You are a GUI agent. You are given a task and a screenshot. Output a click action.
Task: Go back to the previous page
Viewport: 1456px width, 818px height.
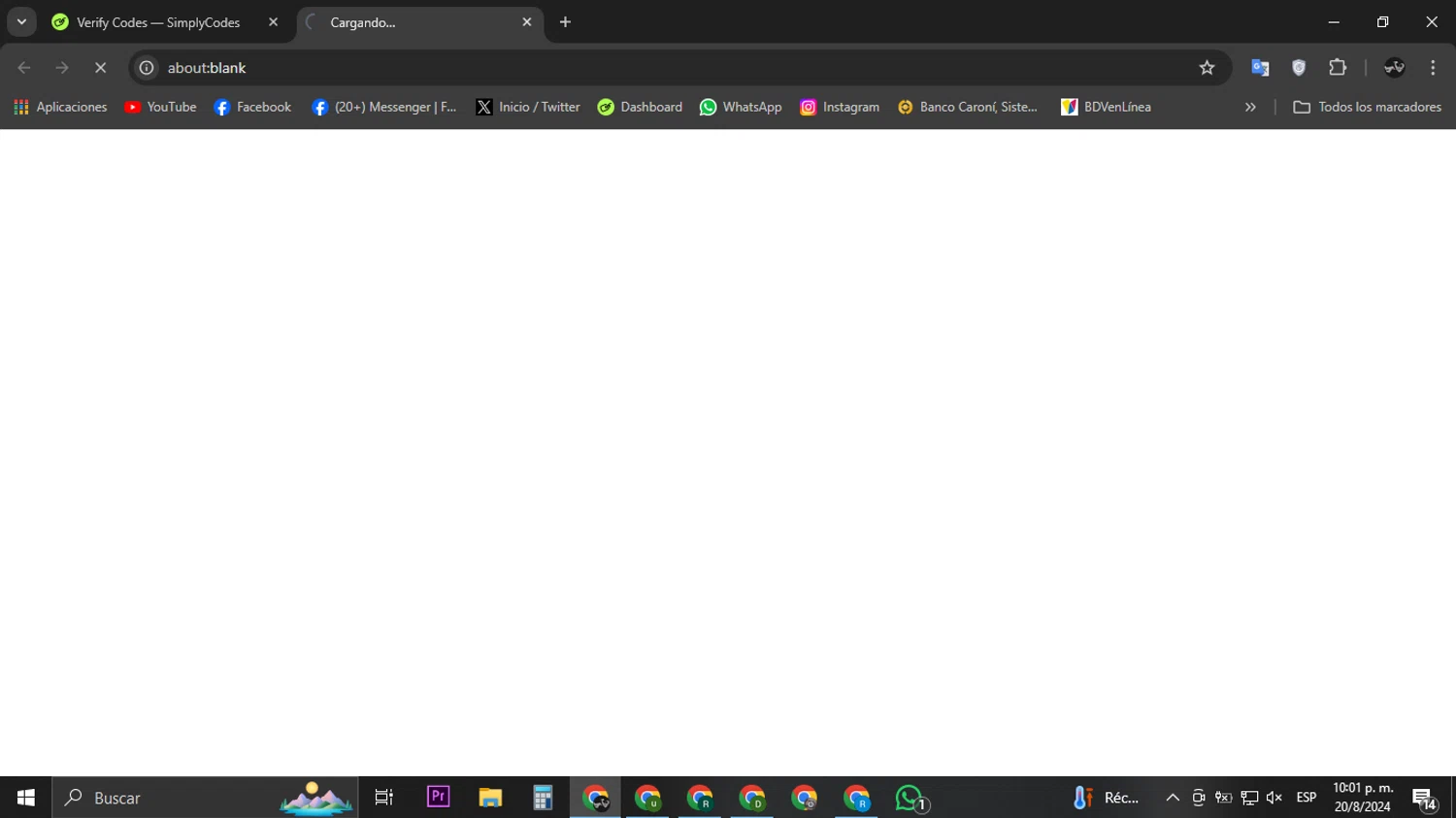[x=24, y=68]
